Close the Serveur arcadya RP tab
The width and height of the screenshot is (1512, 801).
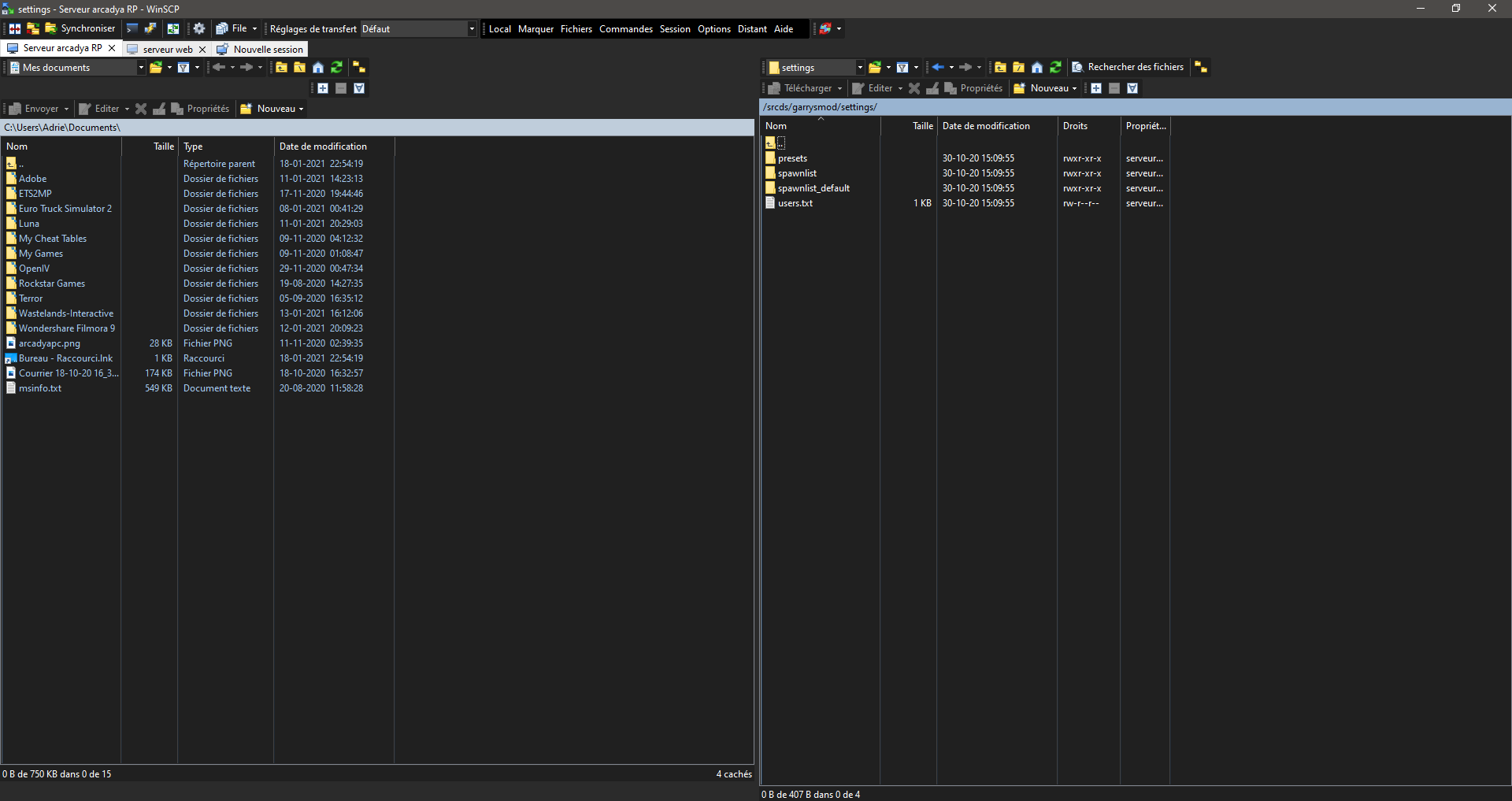(x=112, y=48)
